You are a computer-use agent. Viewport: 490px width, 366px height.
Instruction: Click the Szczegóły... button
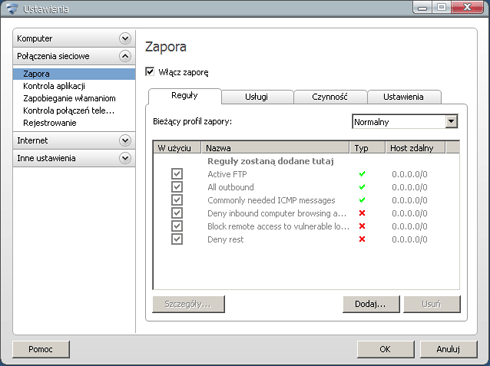(188, 304)
